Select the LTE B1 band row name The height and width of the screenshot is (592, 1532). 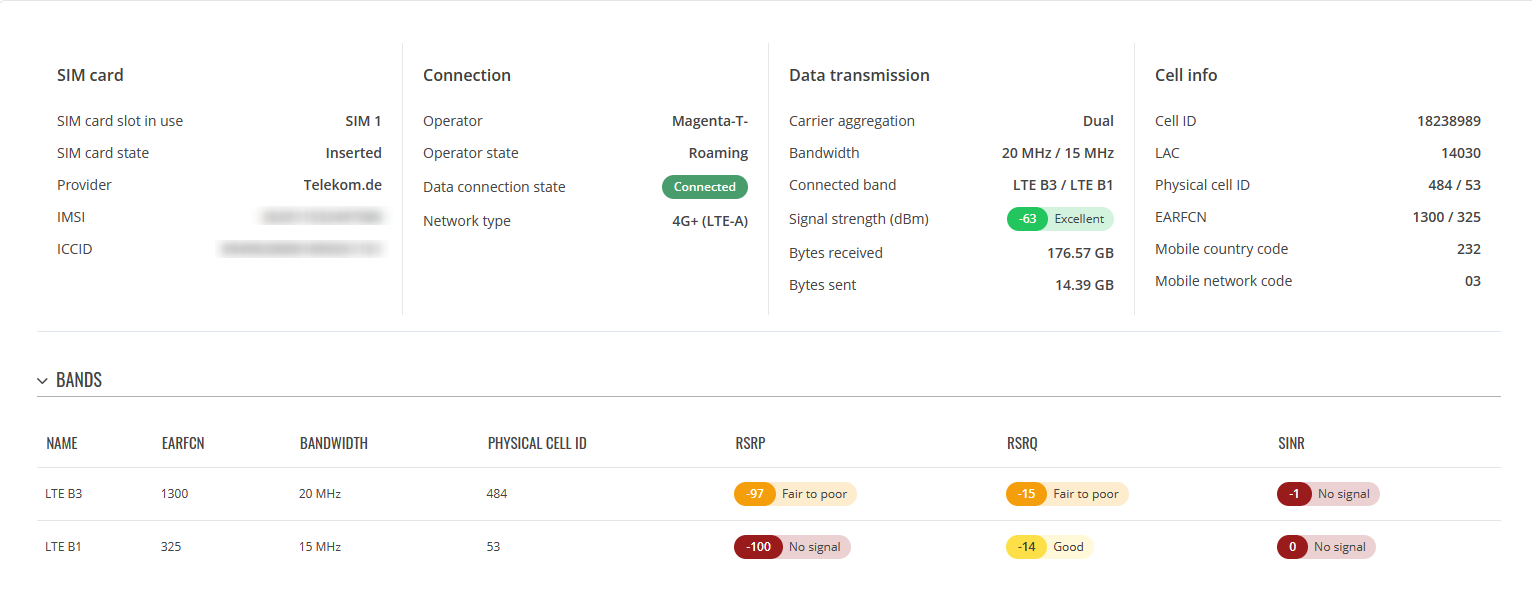click(63, 547)
